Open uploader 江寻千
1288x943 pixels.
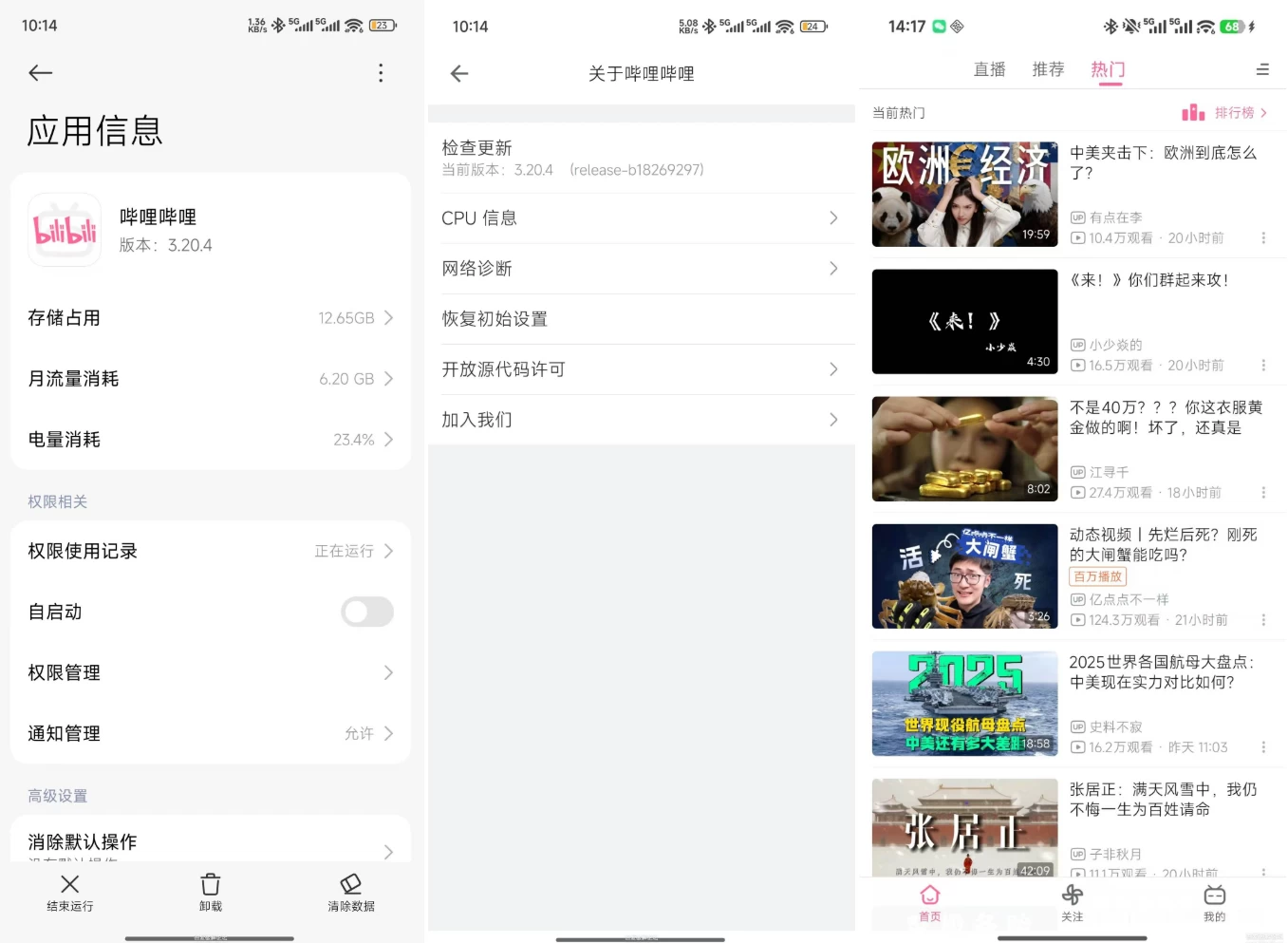point(1110,472)
